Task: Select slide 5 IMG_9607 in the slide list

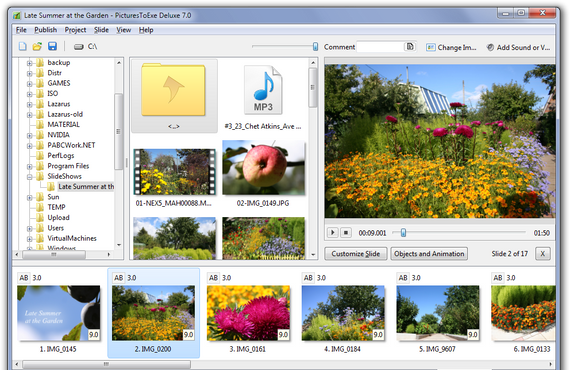Action: pyautogui.click(x=438, y=313)
